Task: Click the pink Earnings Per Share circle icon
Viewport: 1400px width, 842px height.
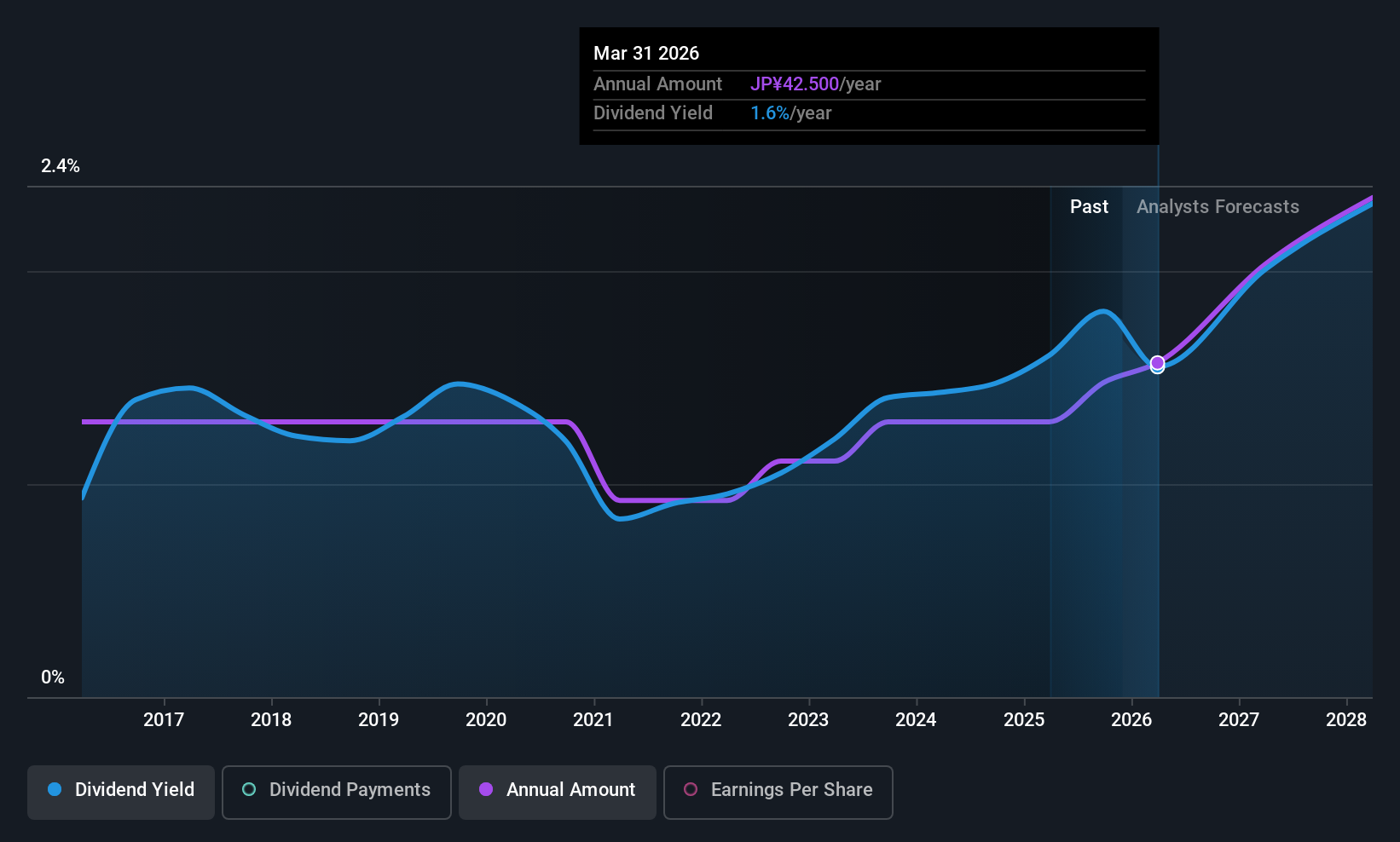Action: pos(691,789)
